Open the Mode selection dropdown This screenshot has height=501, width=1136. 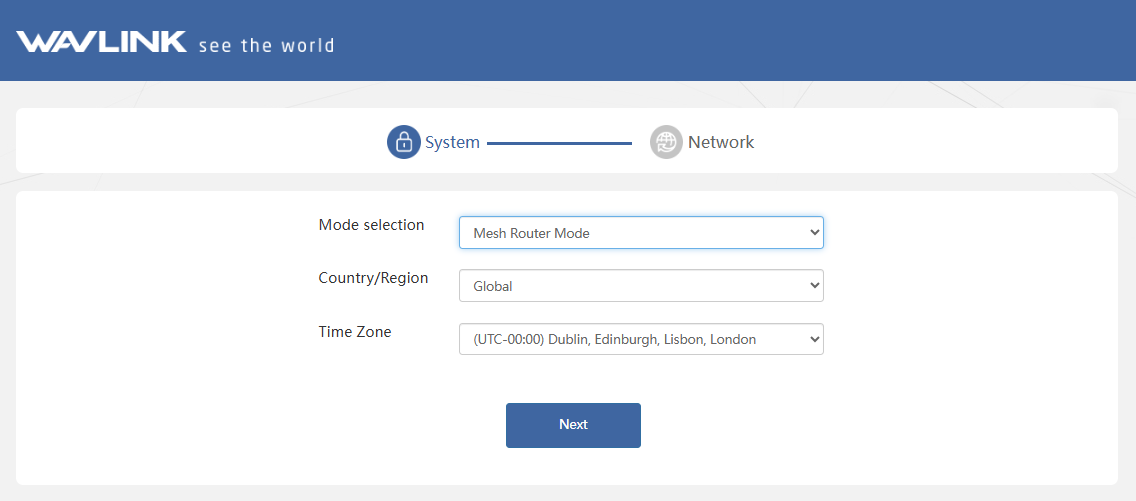(641, 232)
